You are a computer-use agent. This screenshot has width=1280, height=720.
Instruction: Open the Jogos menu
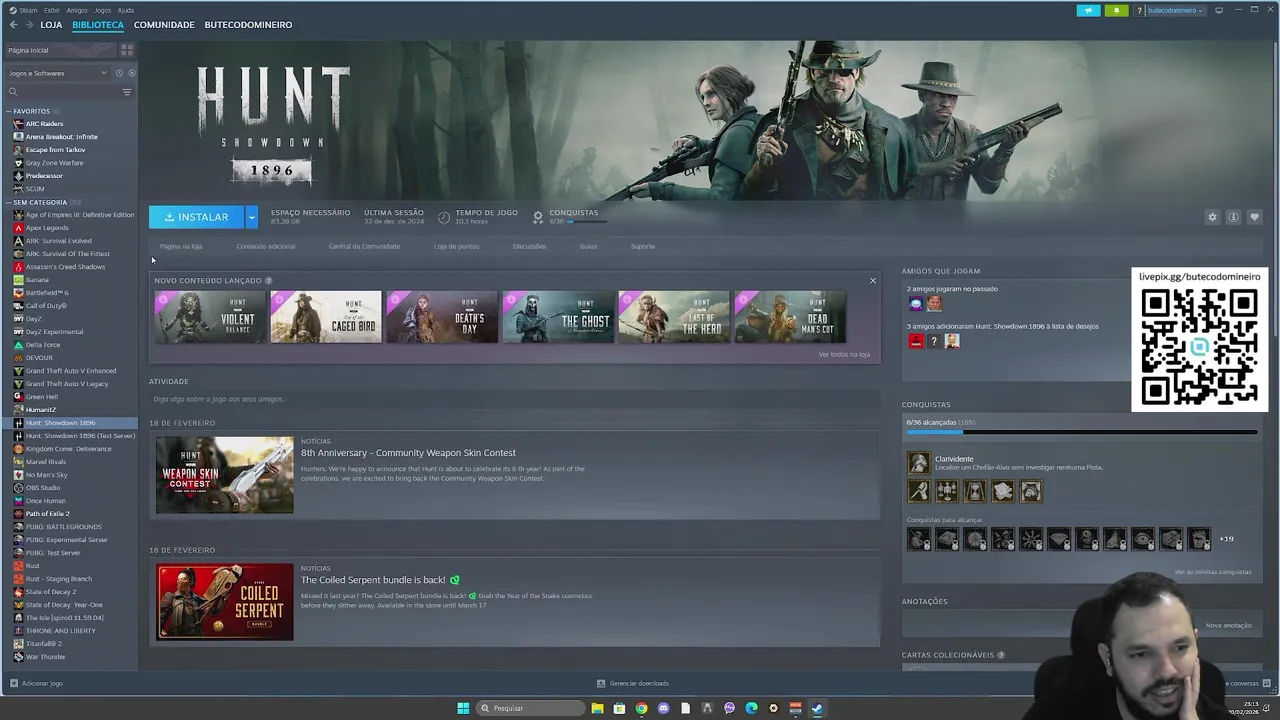click(103, 10)
